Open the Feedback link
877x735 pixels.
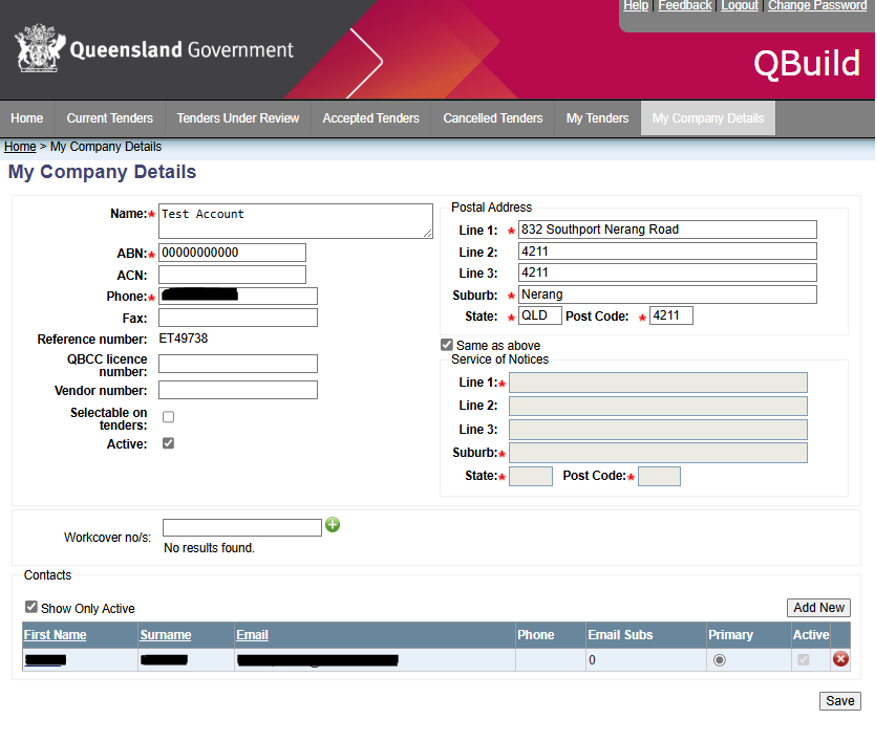tap(685, 6)
